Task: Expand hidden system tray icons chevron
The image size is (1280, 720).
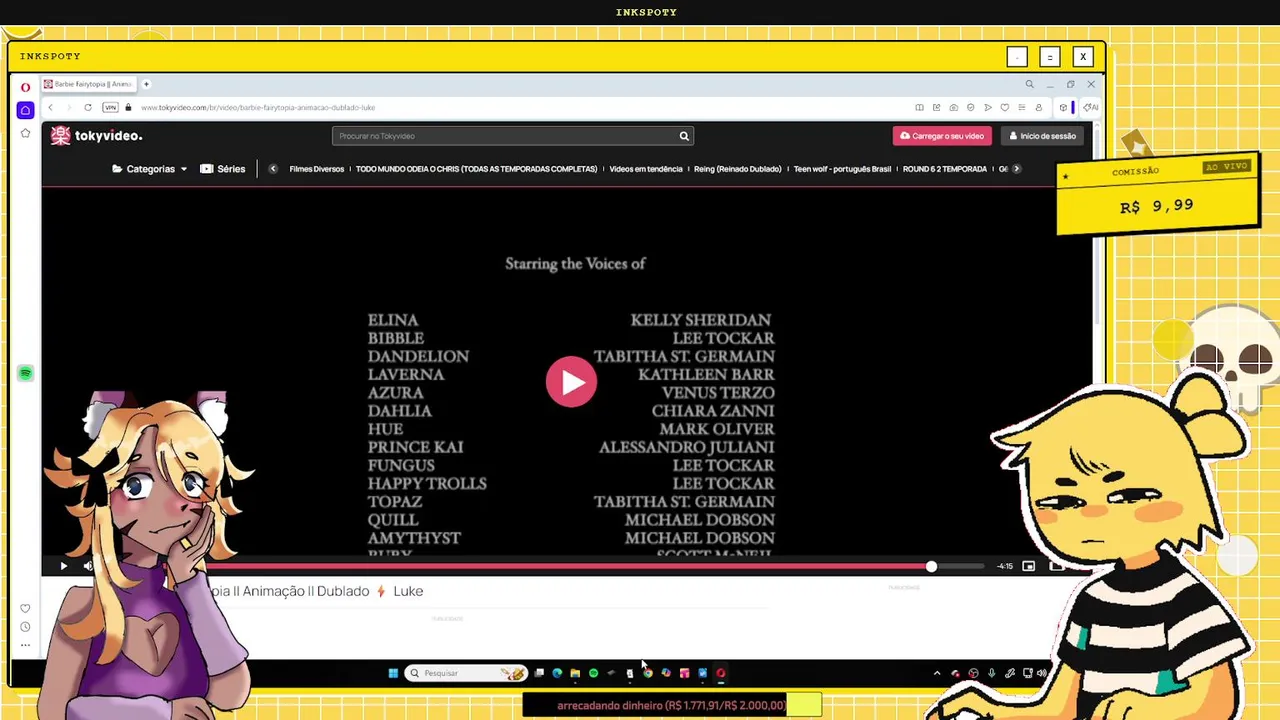Action: (937, 673)
